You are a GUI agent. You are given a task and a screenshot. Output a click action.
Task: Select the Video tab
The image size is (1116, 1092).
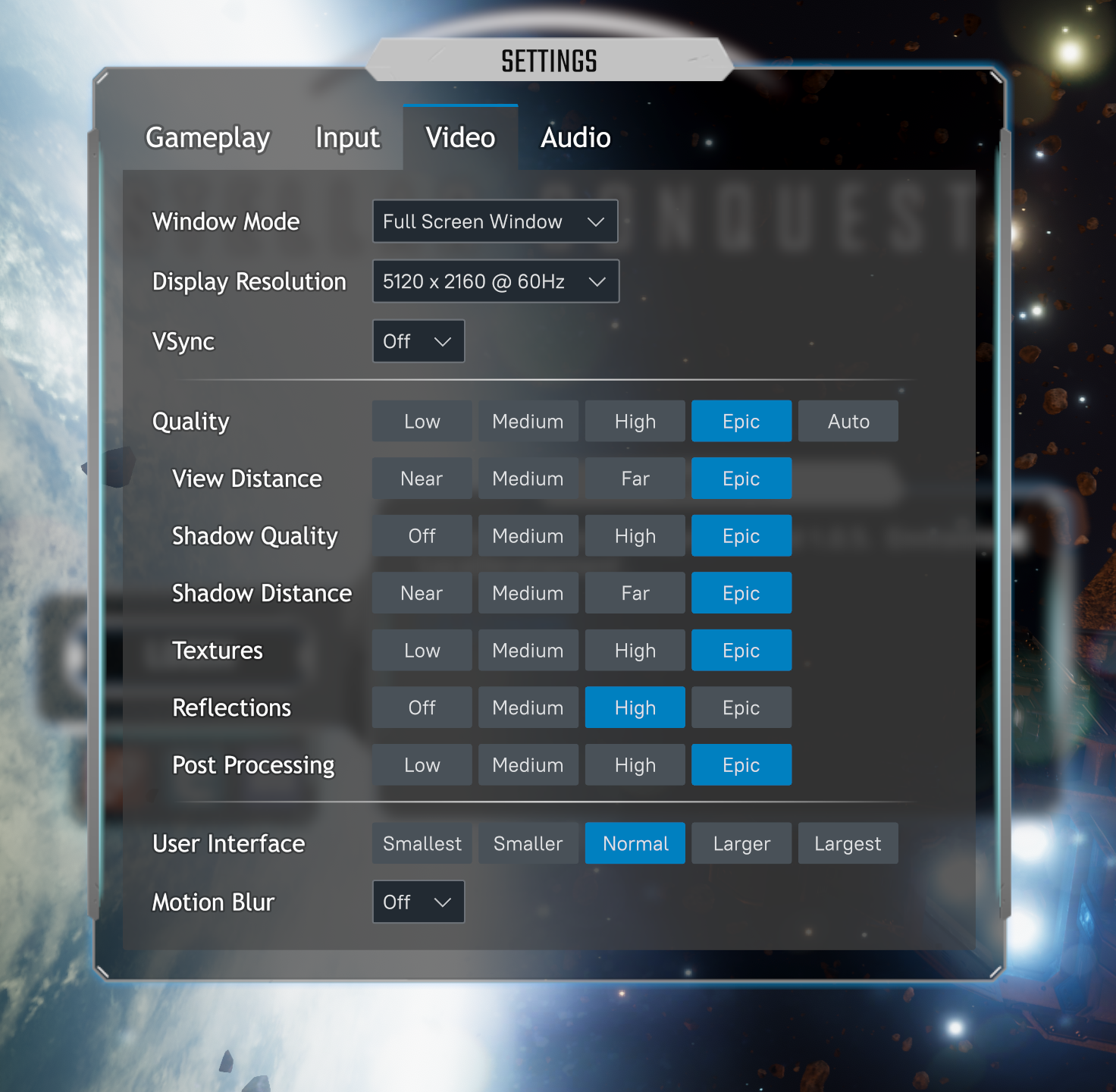(460, 138)
